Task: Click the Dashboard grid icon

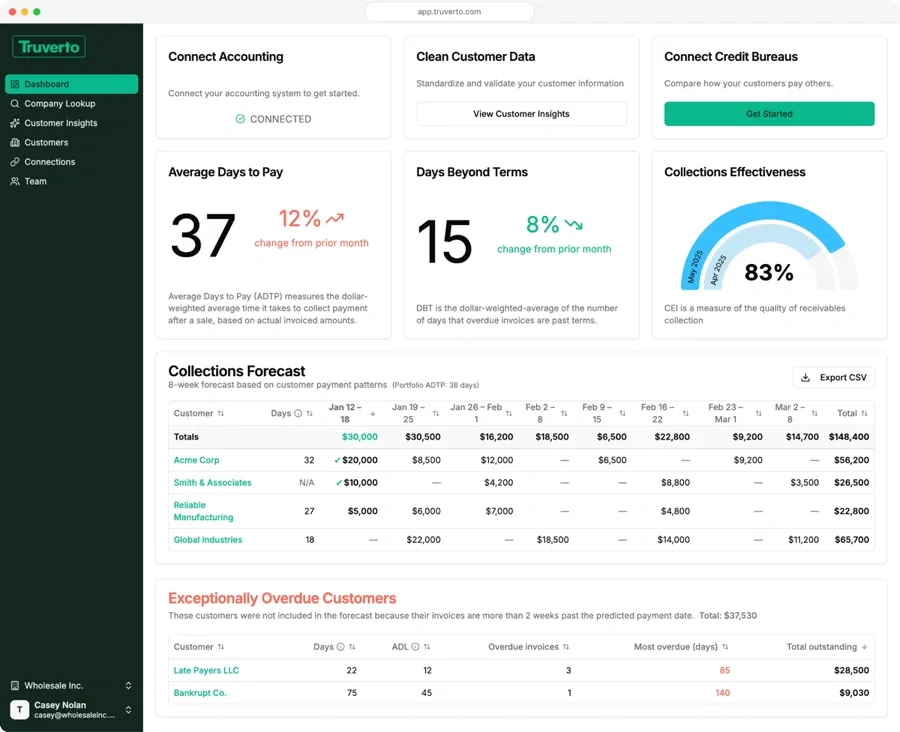Action: click(x=15, y=84)
